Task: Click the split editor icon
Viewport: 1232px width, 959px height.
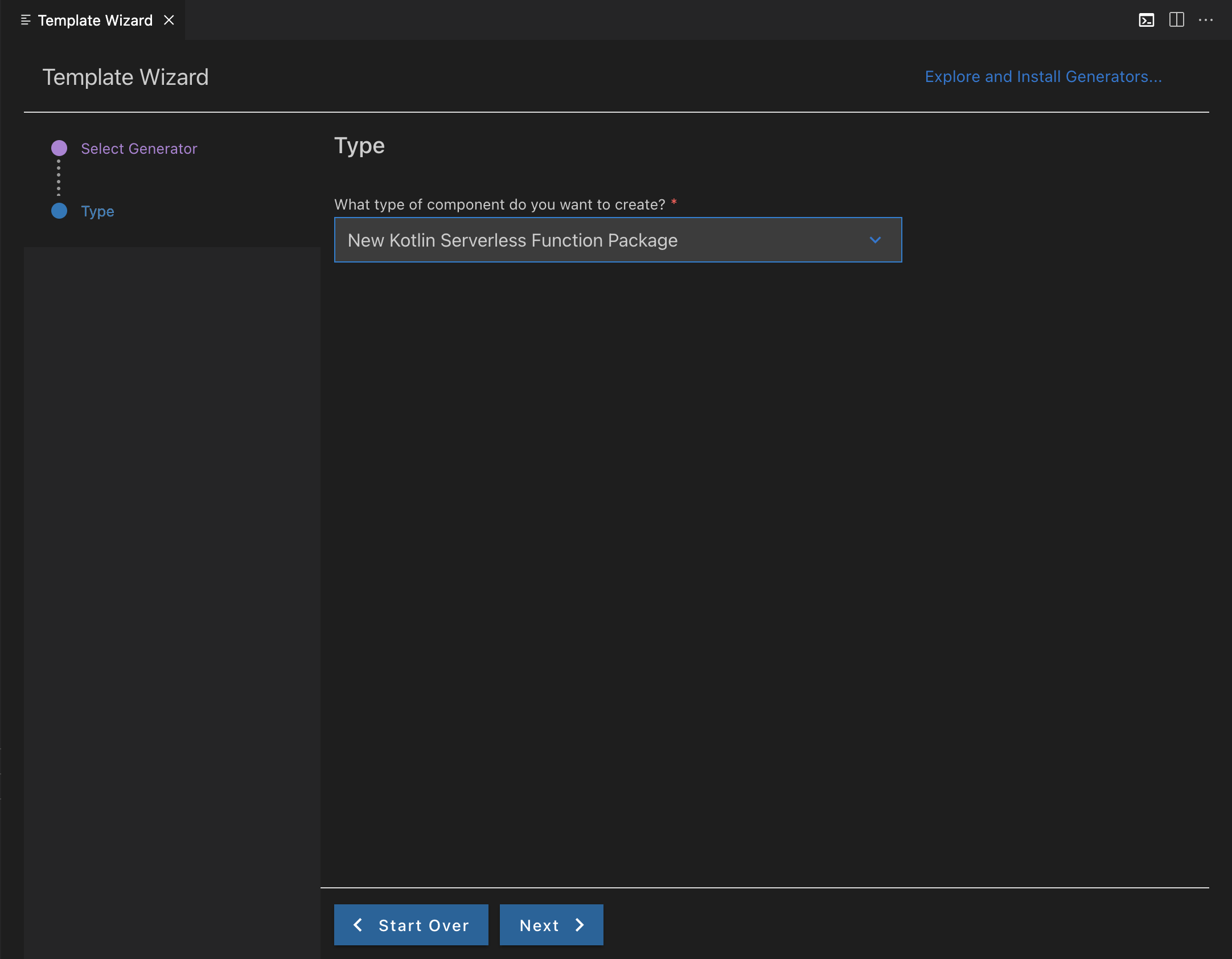Action: (1176, 20)
